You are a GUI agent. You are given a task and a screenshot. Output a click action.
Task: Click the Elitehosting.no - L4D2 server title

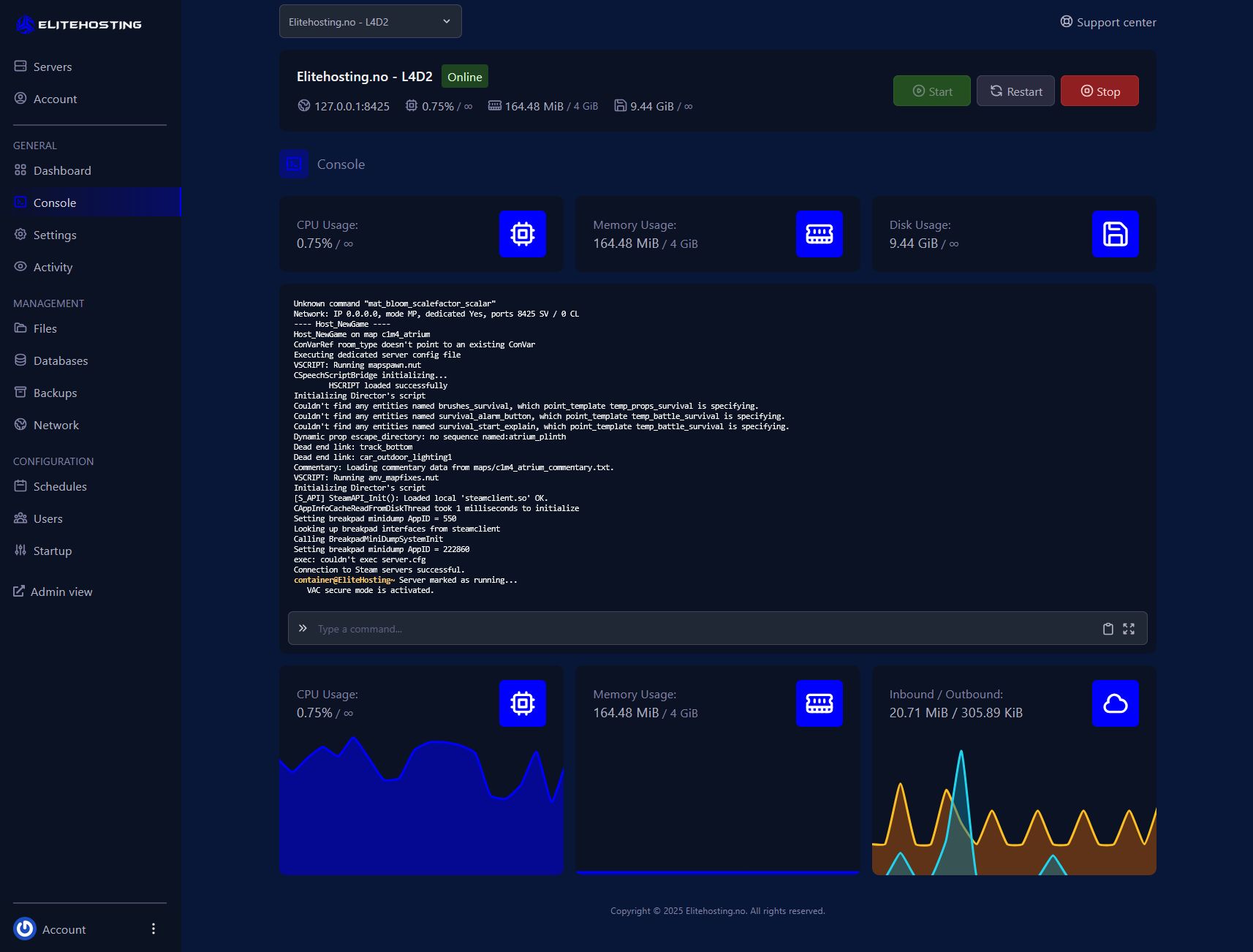(364, 77)
